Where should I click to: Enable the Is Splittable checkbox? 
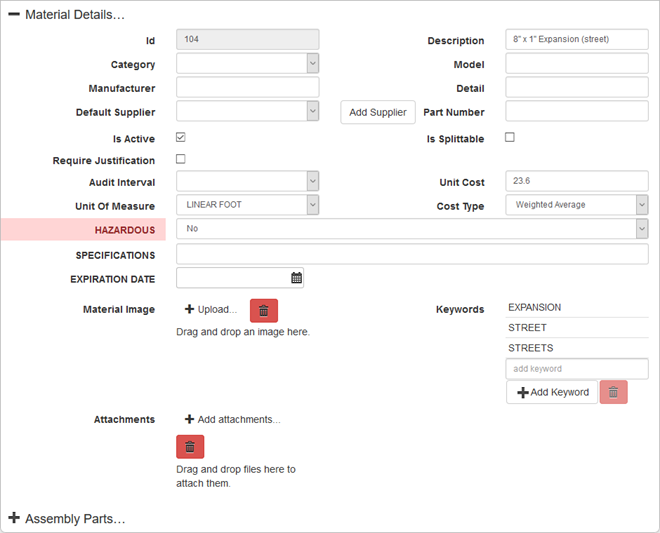[x=509, y=137]
